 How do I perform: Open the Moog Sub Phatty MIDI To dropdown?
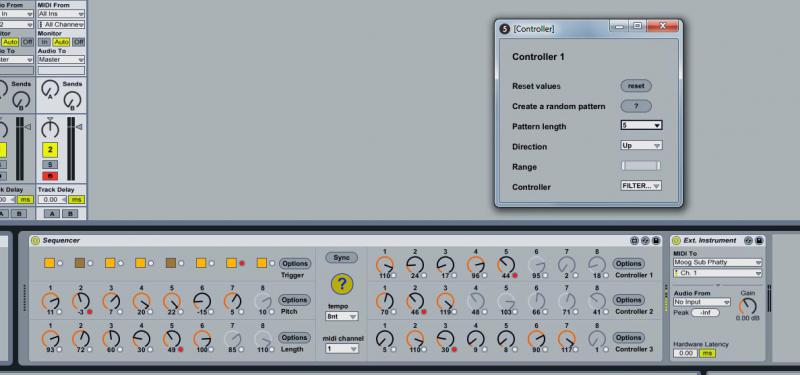coord(717,262)
